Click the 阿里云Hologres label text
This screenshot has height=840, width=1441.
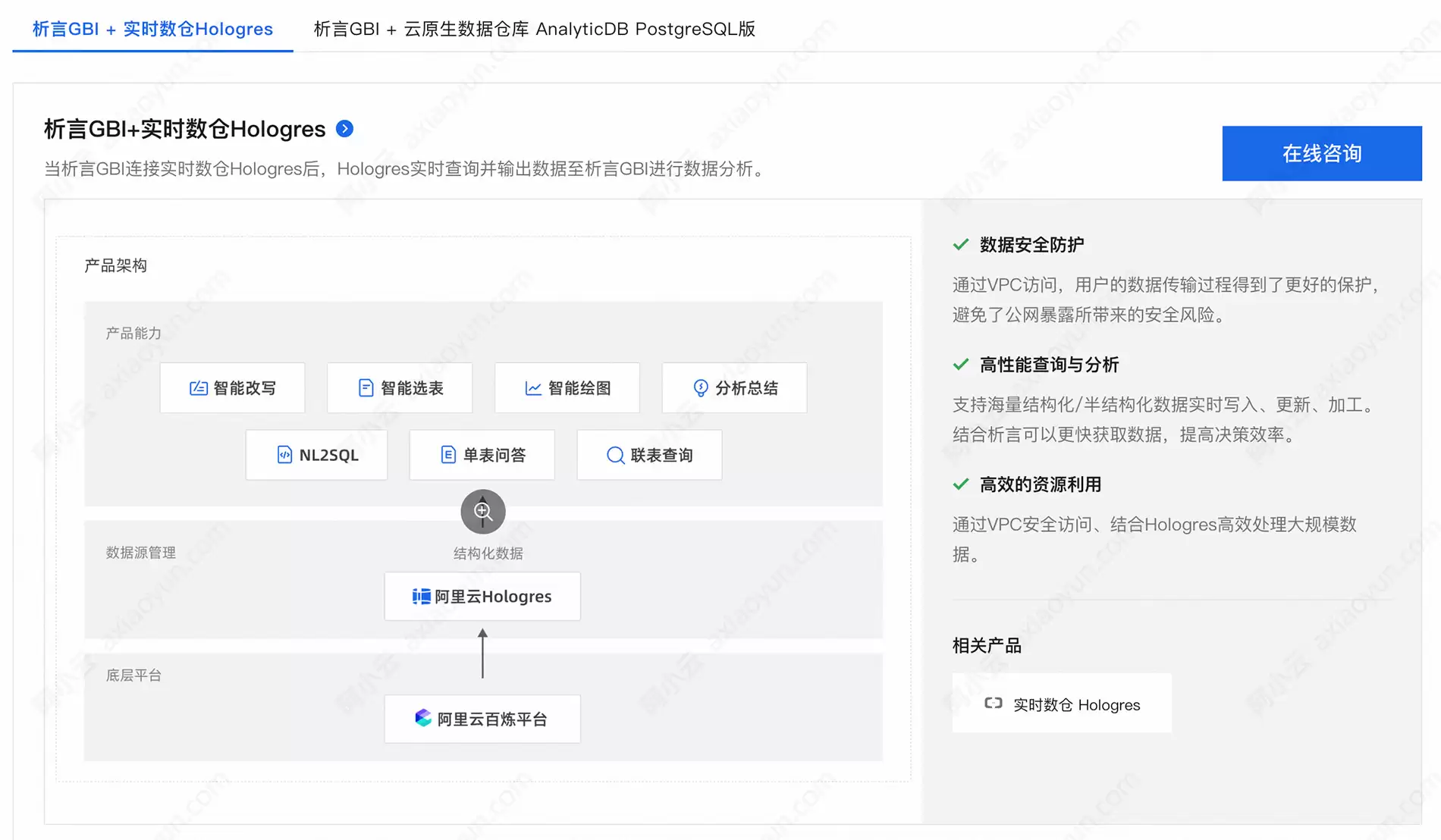pos(493,597)
